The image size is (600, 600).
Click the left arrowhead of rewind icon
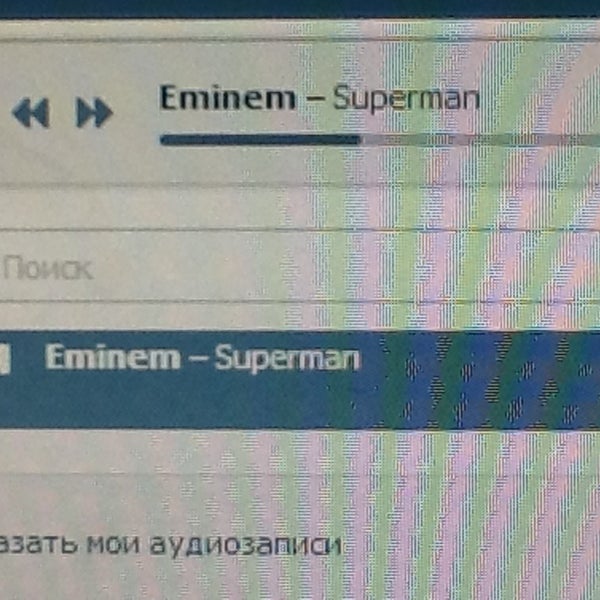point(21,112)
